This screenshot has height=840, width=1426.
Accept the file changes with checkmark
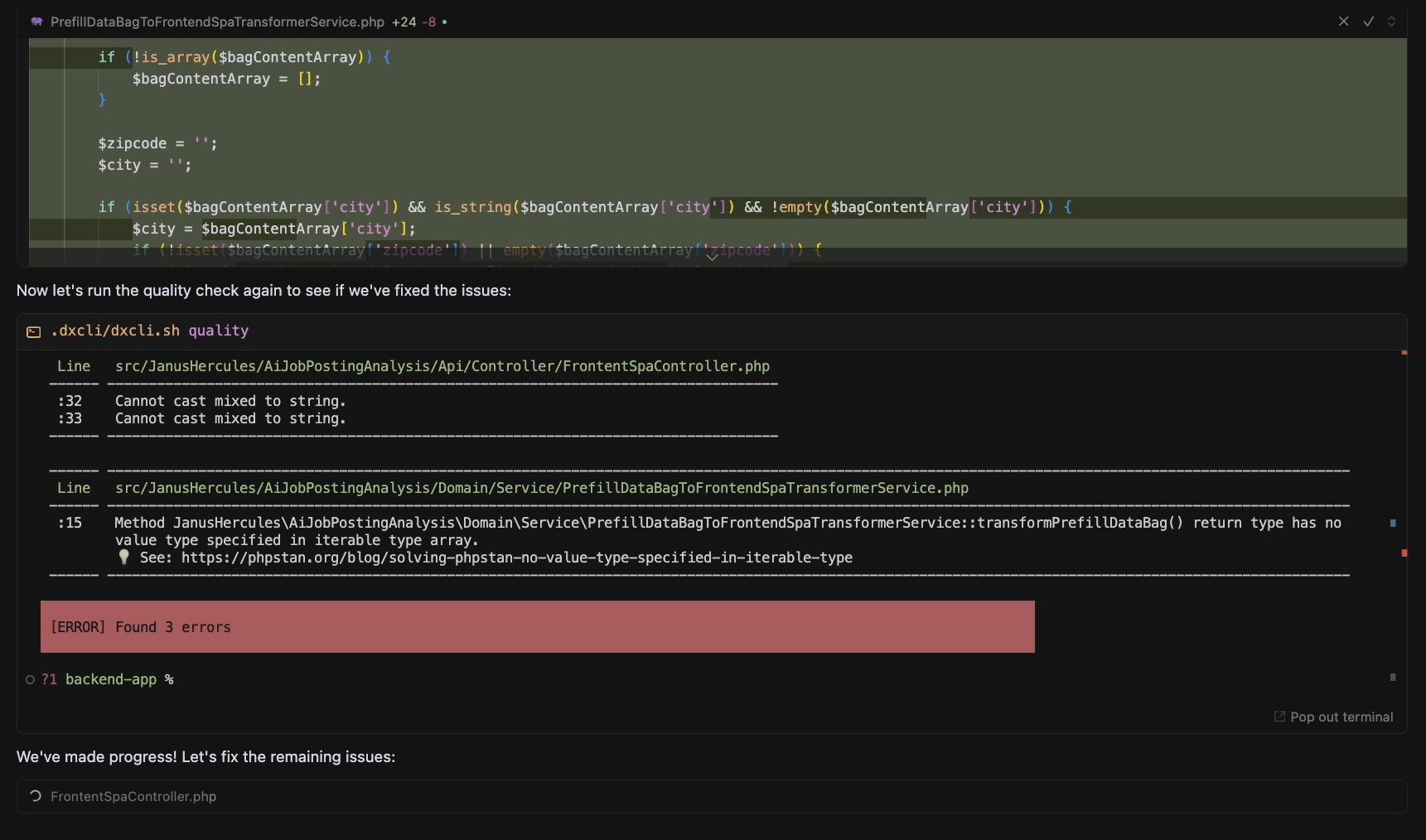pyautogui.click(x=1368, y=22)
